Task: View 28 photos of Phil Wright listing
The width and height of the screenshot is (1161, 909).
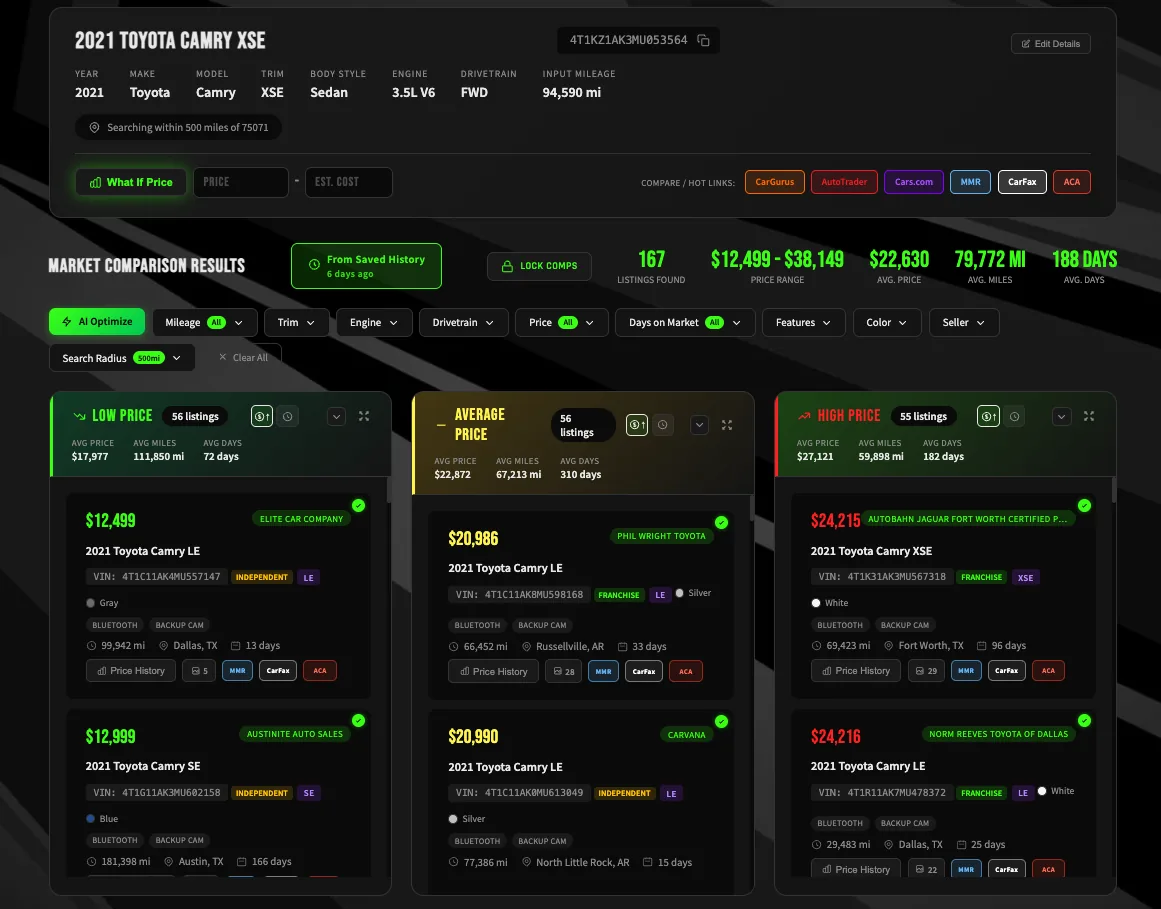Action: coord(563,671)
